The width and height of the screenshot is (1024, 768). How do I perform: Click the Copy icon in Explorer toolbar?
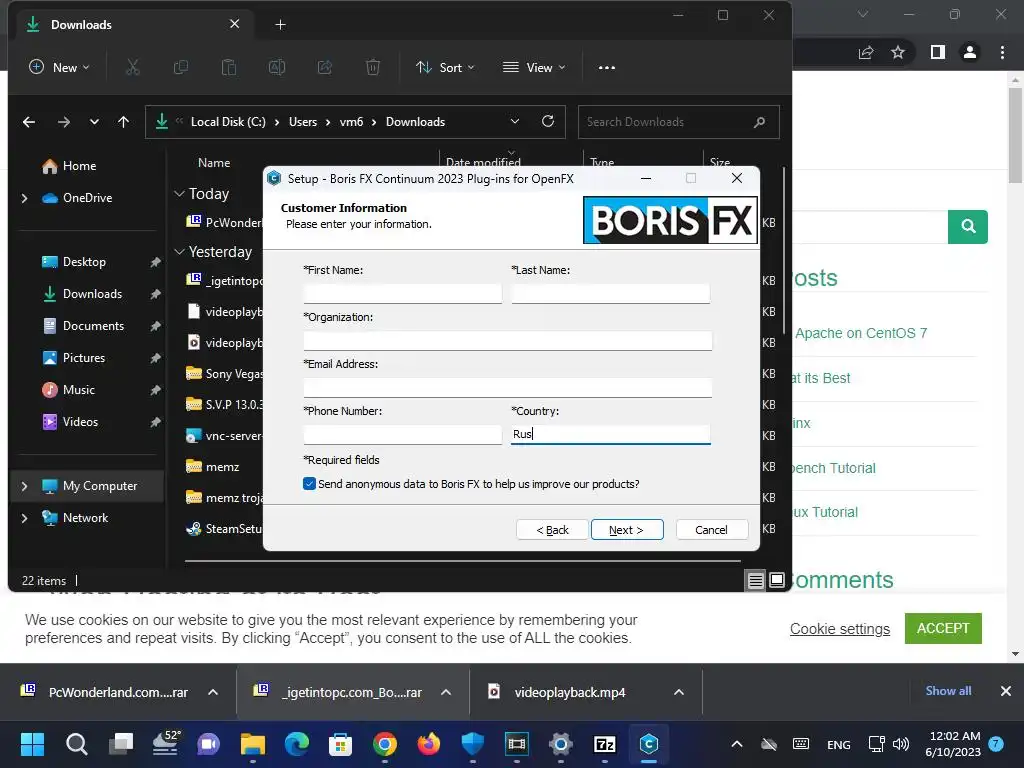[181, 67]
